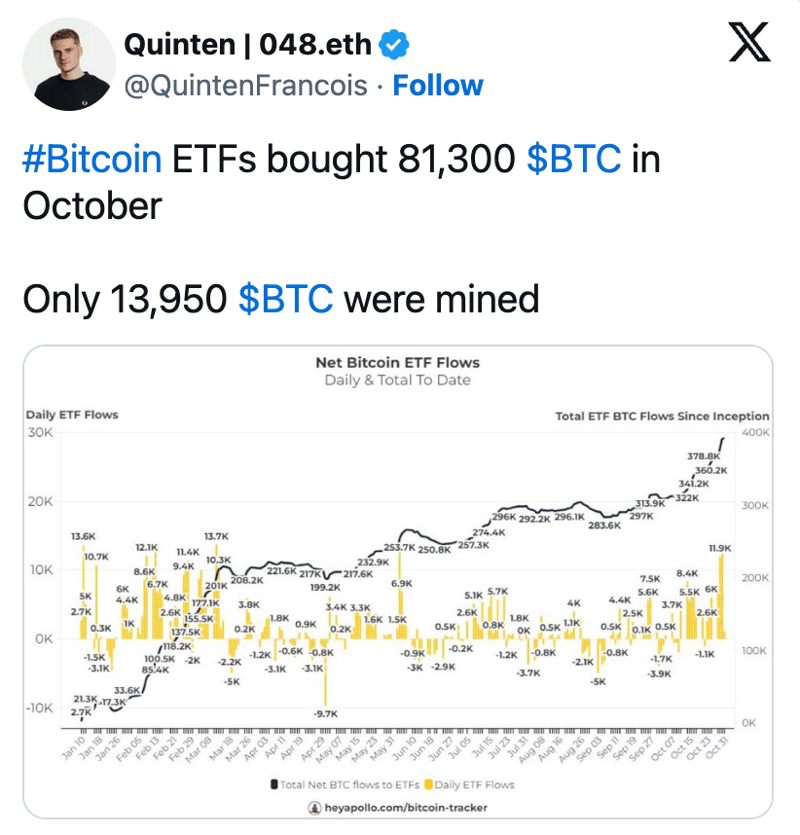The height and width of the screenshot is (835, 800).
Task: Click the 378.8K cumulative line label
Action: (703, 456)
